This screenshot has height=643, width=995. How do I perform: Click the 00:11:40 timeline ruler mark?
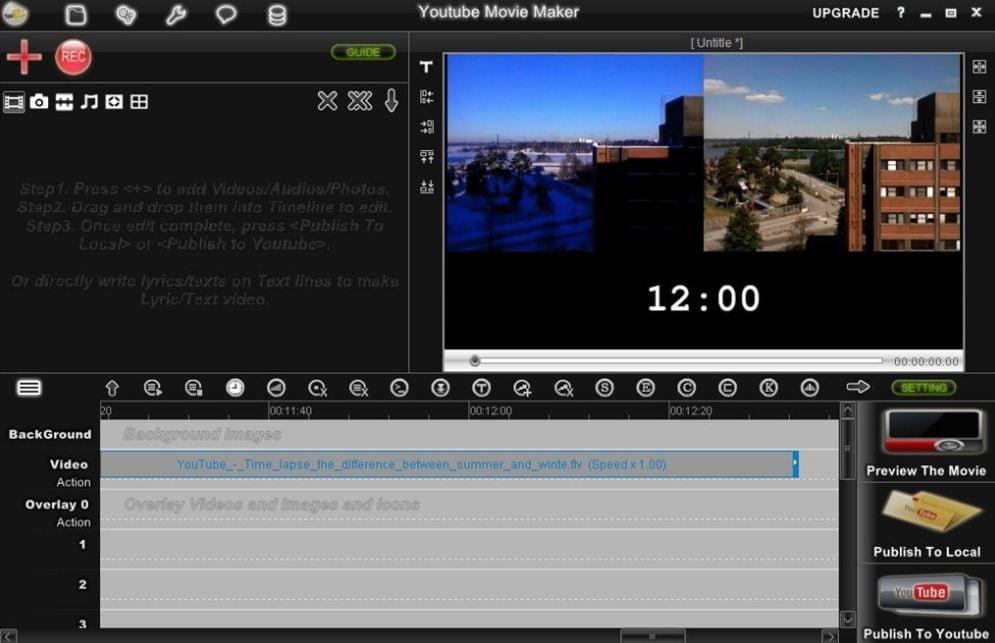pos(290,411)
